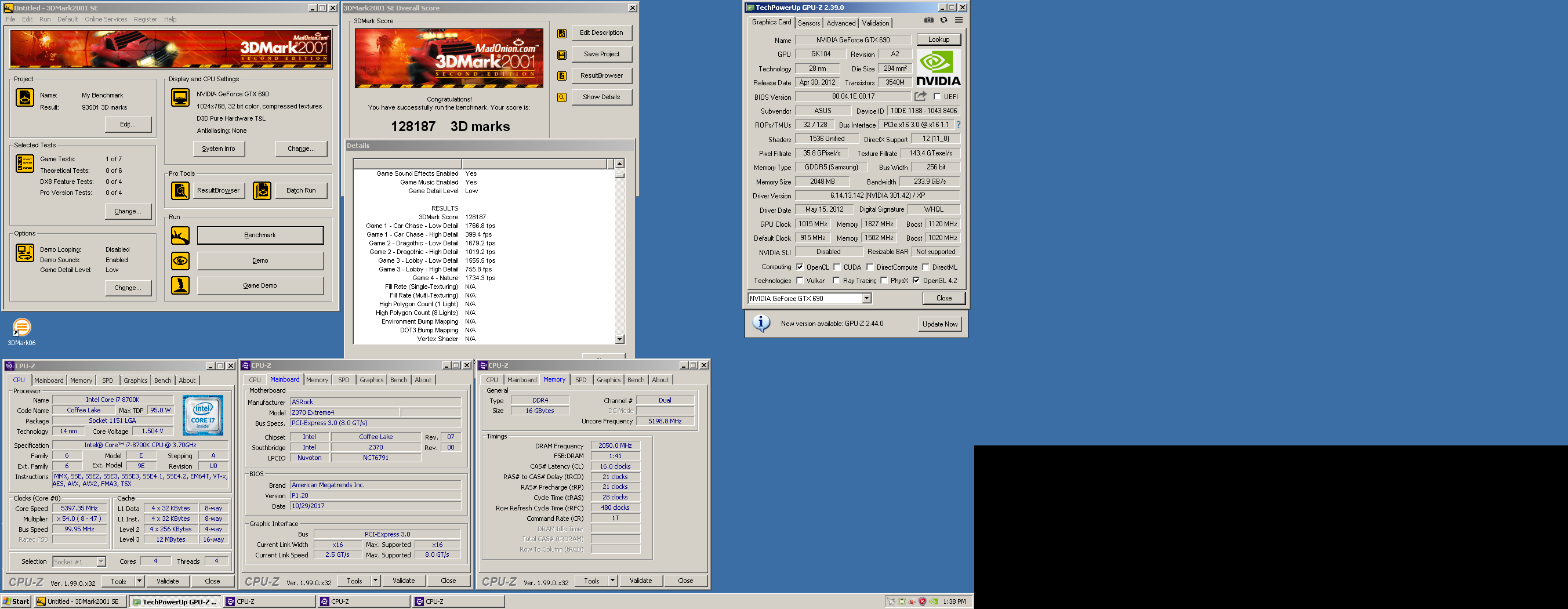
Task: Click the Change... button under Selected Tests
Action: pos(128,211)
